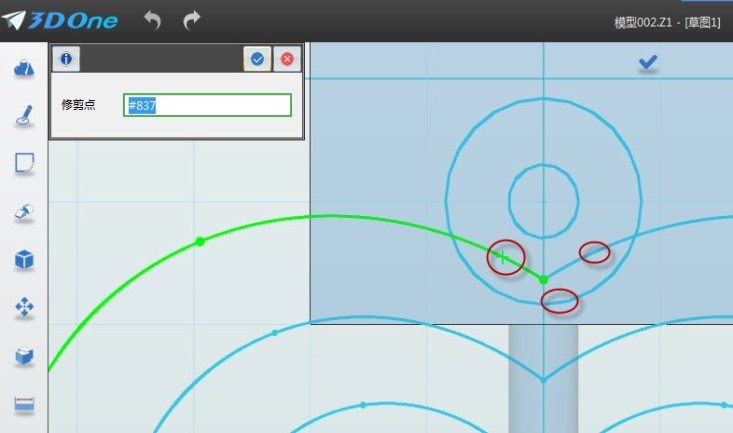Cancel trim with red X button
The image size is (733, 433).
pyautogui.click(x=288, y=59)
